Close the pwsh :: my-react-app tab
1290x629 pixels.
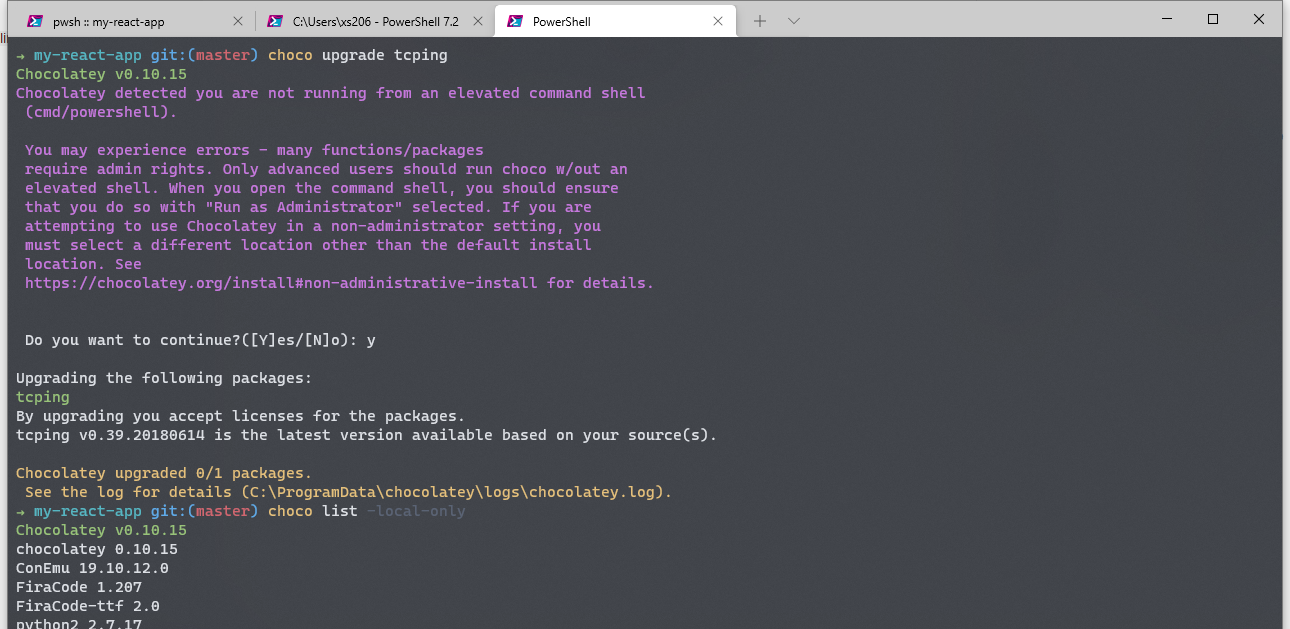(237, 21)
